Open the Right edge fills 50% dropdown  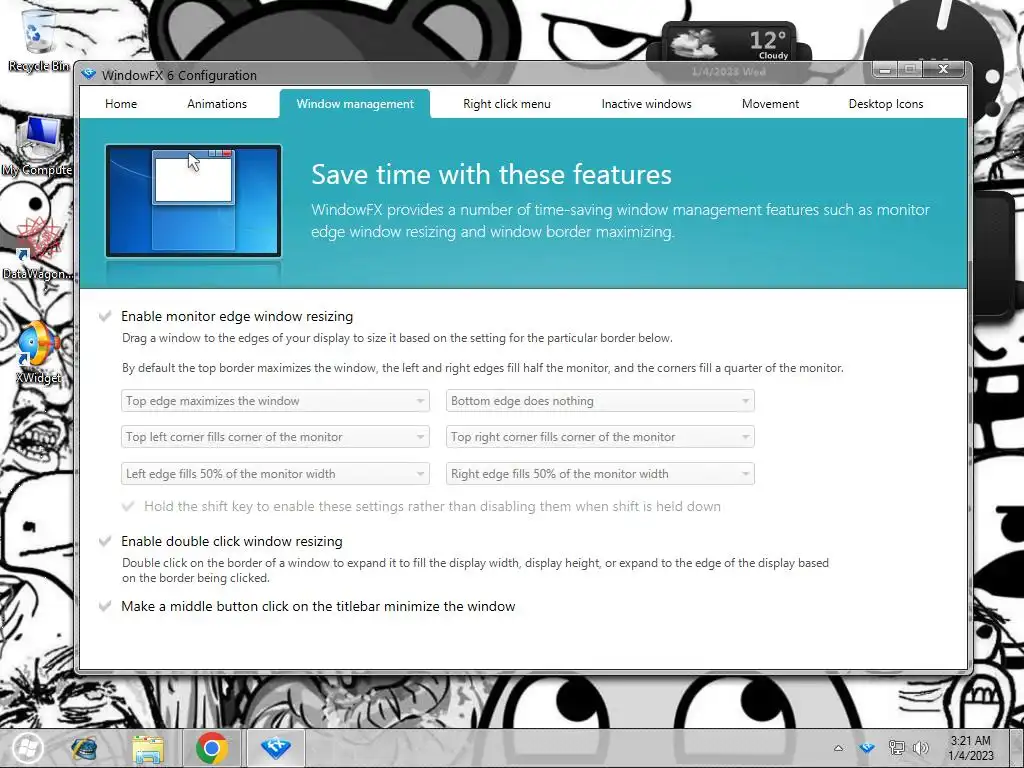click(600, 474)
